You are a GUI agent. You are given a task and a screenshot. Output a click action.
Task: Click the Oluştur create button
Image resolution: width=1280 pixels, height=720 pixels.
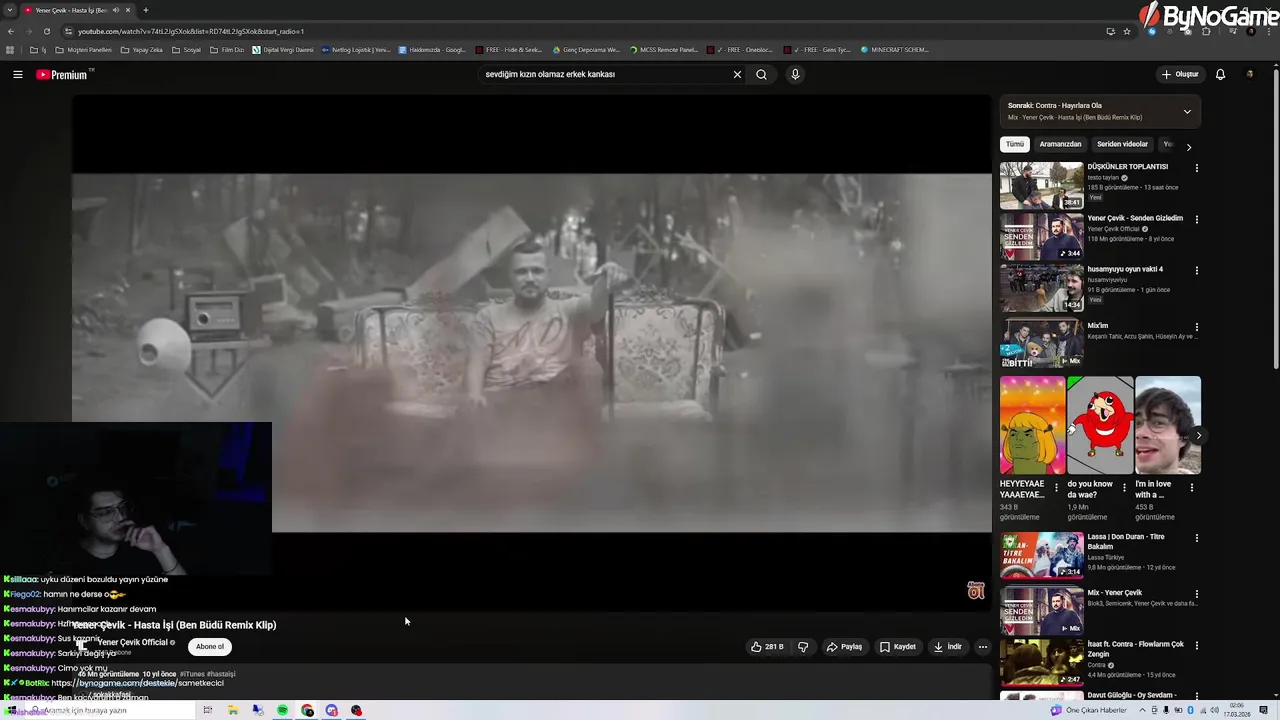[x=1180, y=74]
